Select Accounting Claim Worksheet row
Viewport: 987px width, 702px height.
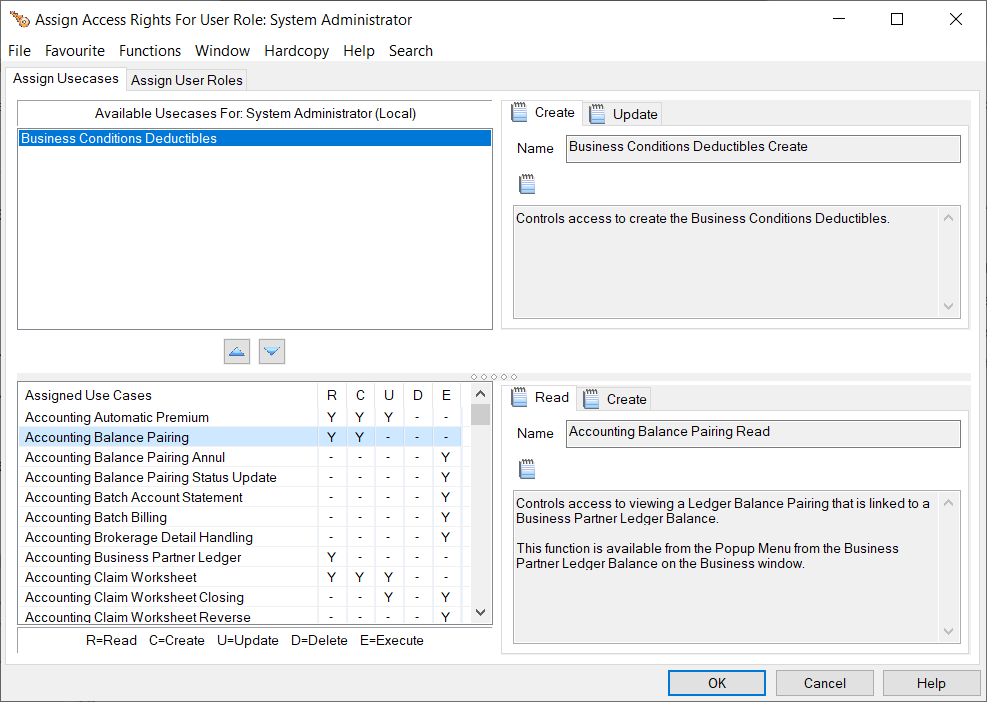pyautogui.click(x=111, y=577)
